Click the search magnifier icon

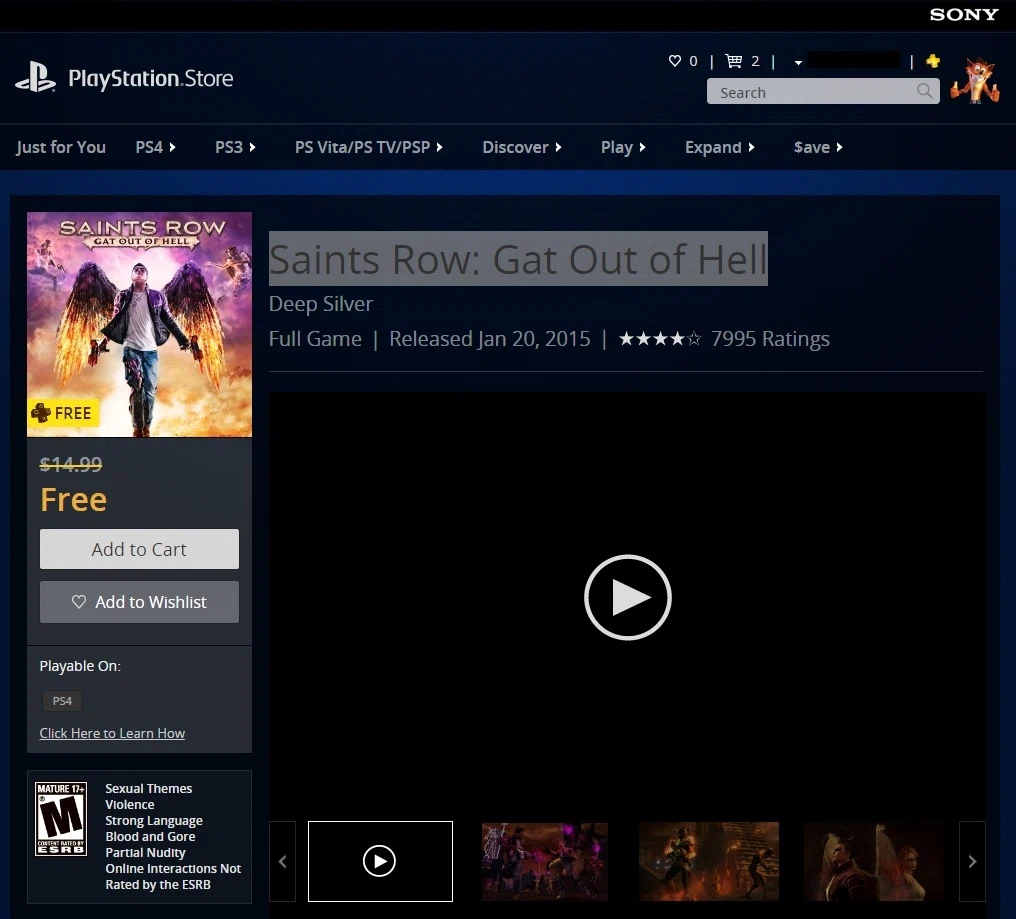925,91
